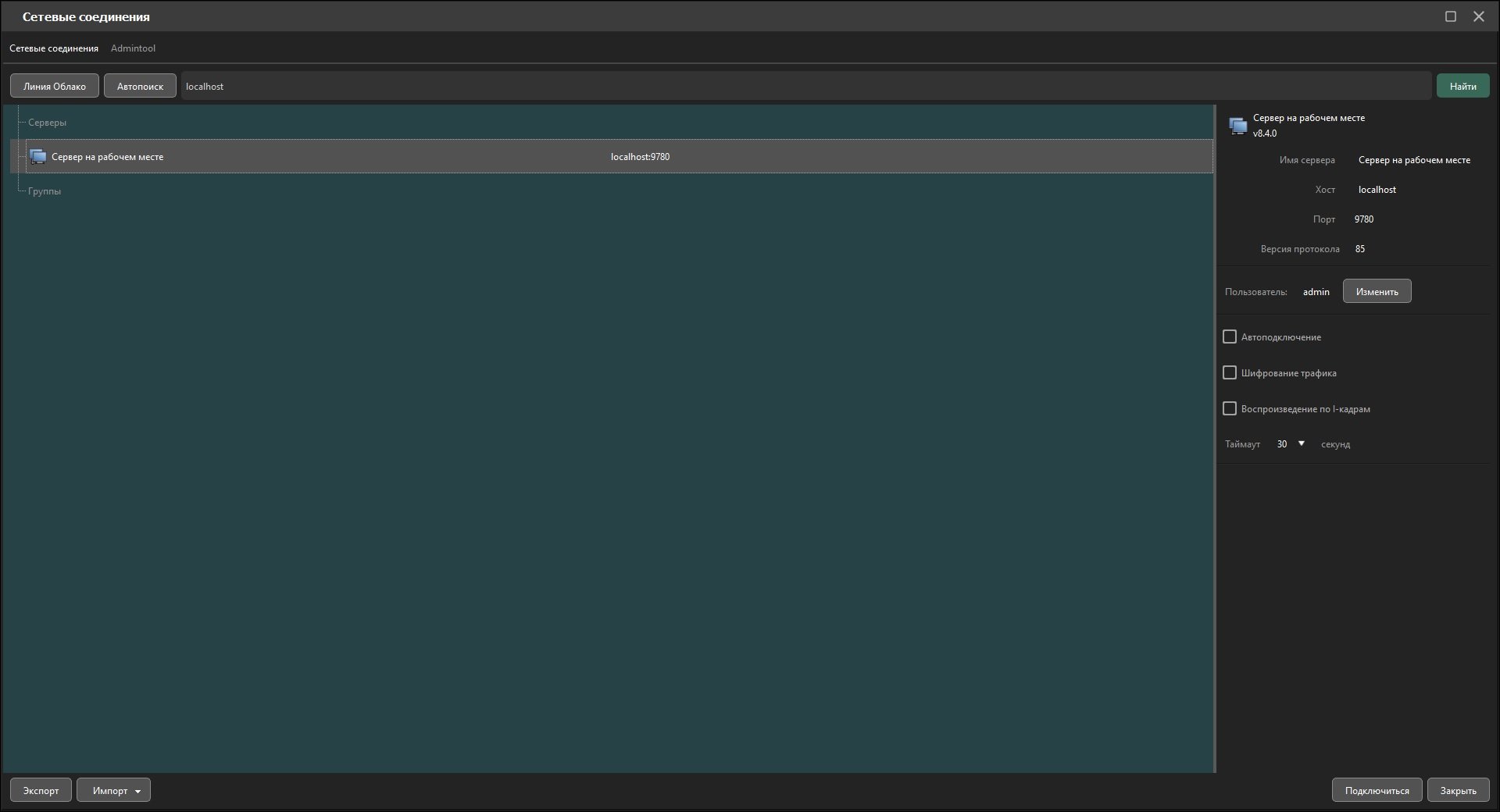Collapse the Серверы tree node
The height and width of the screenshot is (812, 1500).
47,123
